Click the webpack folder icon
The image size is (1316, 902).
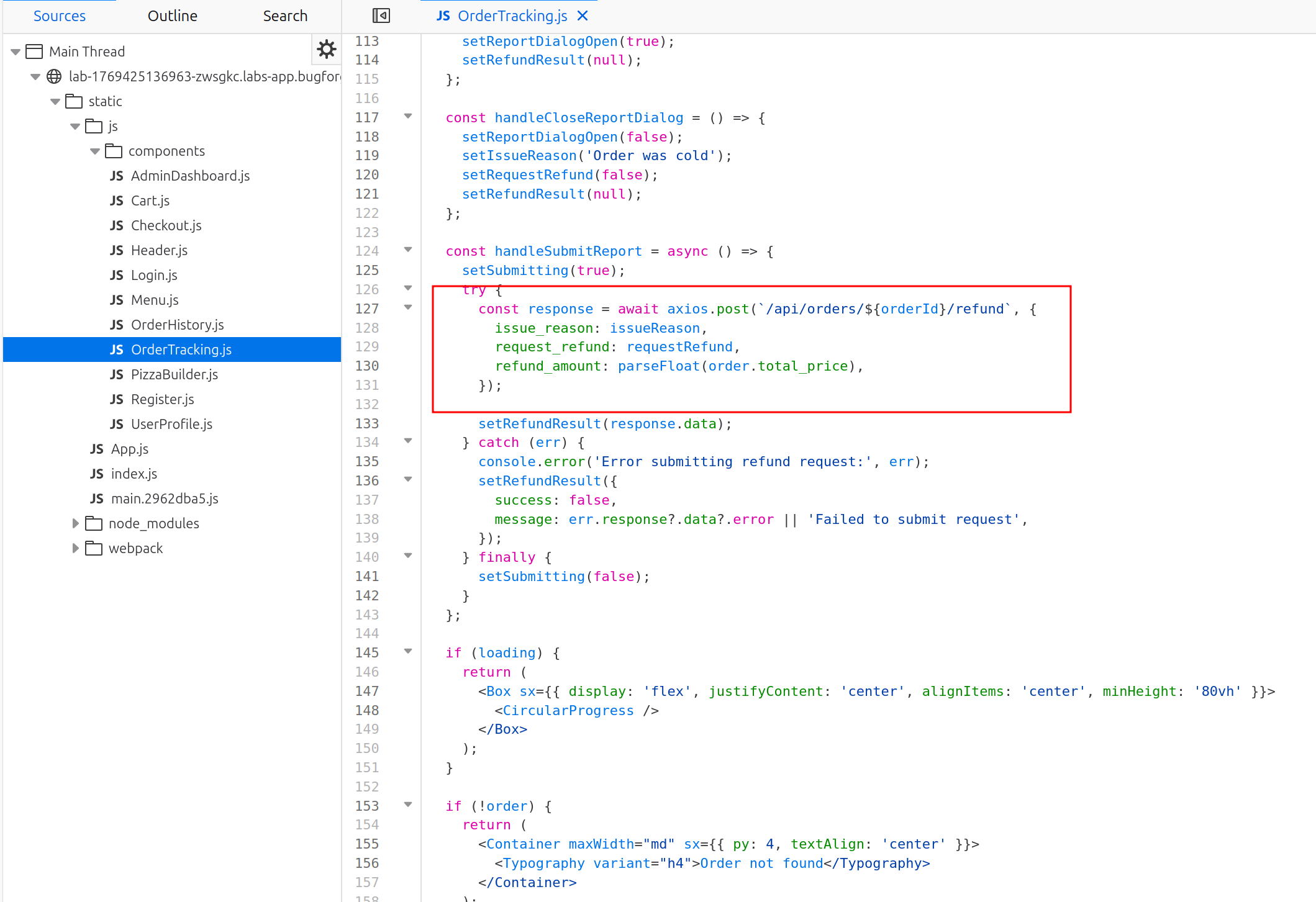94,548
